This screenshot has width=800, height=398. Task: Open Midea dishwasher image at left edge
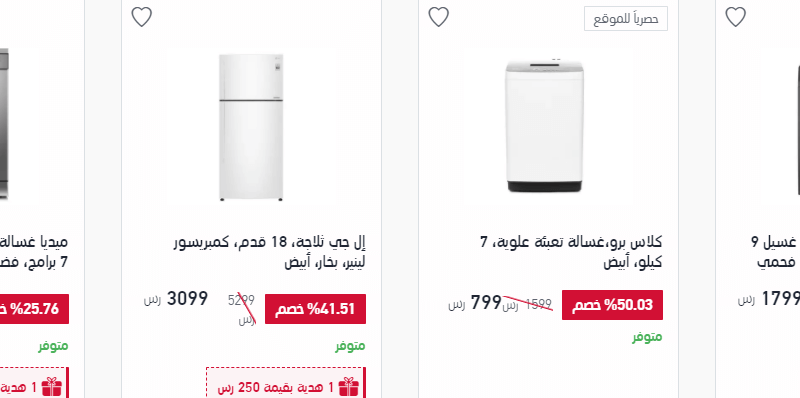pos(5,123)
